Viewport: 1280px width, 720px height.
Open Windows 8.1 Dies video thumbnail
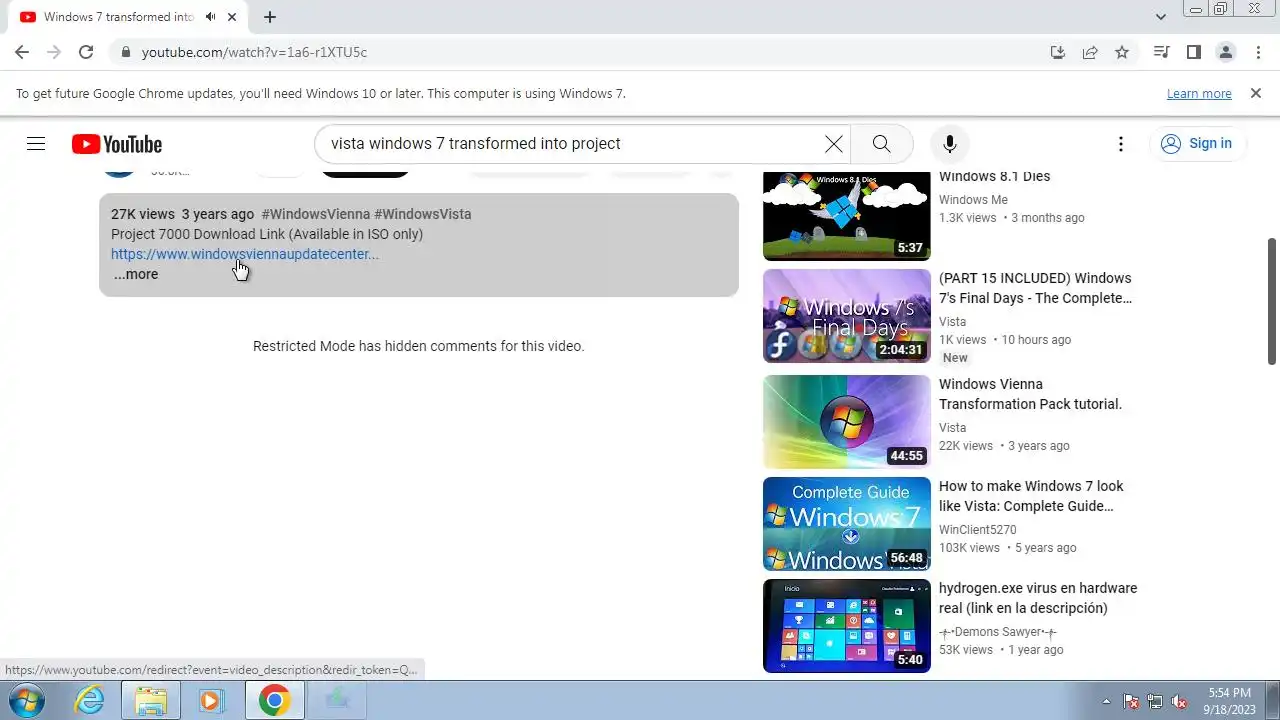pos(847,214)
